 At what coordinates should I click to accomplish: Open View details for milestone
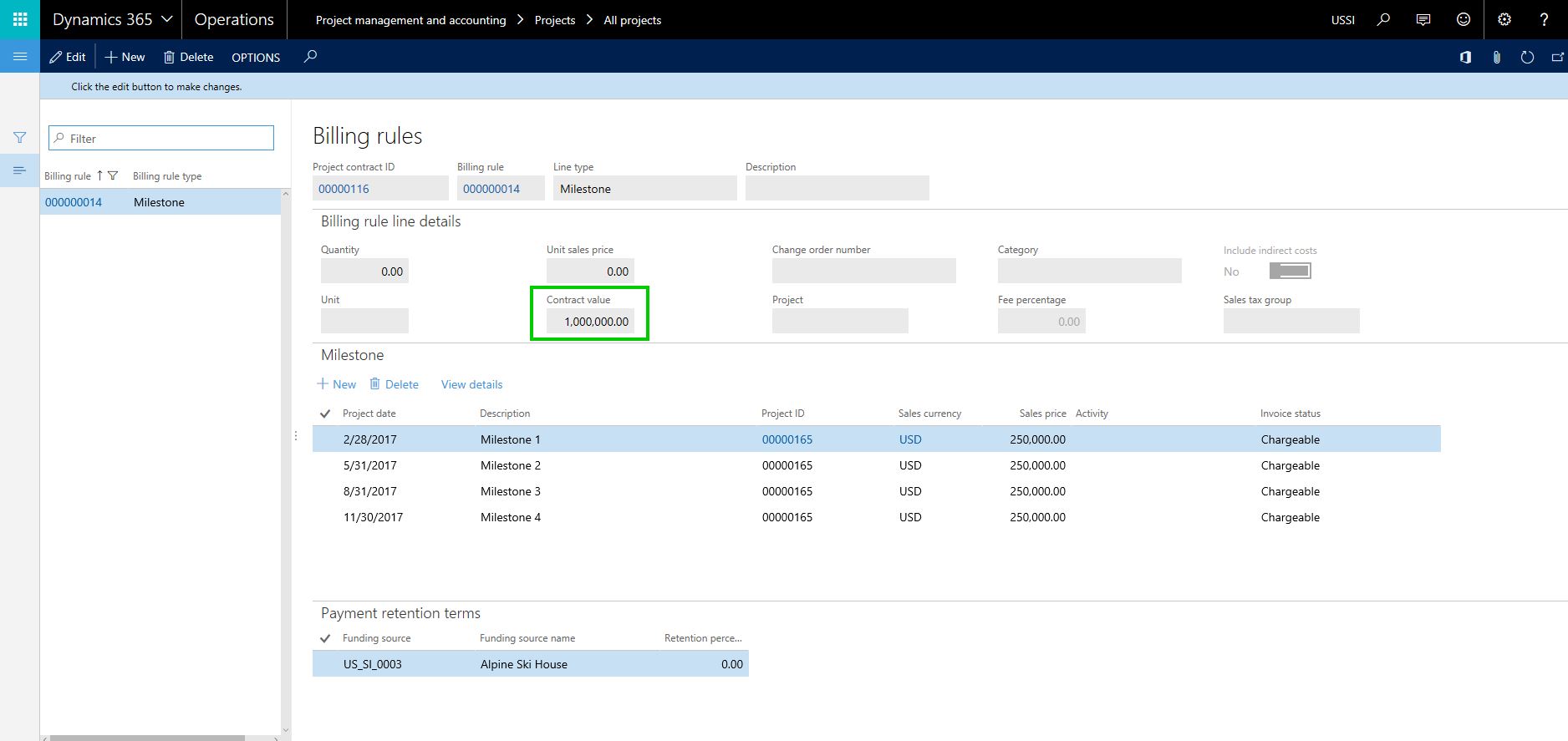click(471, 384)
